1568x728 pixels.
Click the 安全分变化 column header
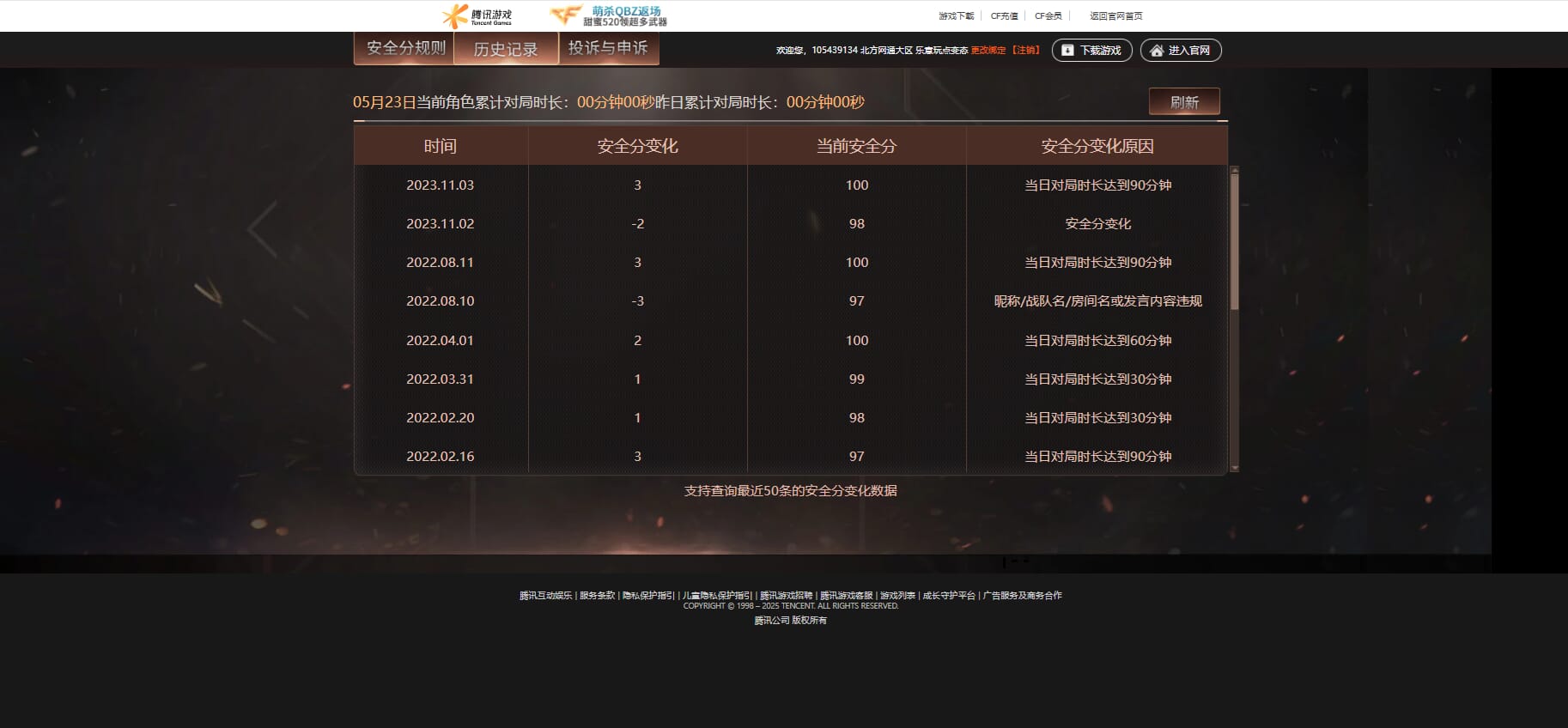point(637,146)
